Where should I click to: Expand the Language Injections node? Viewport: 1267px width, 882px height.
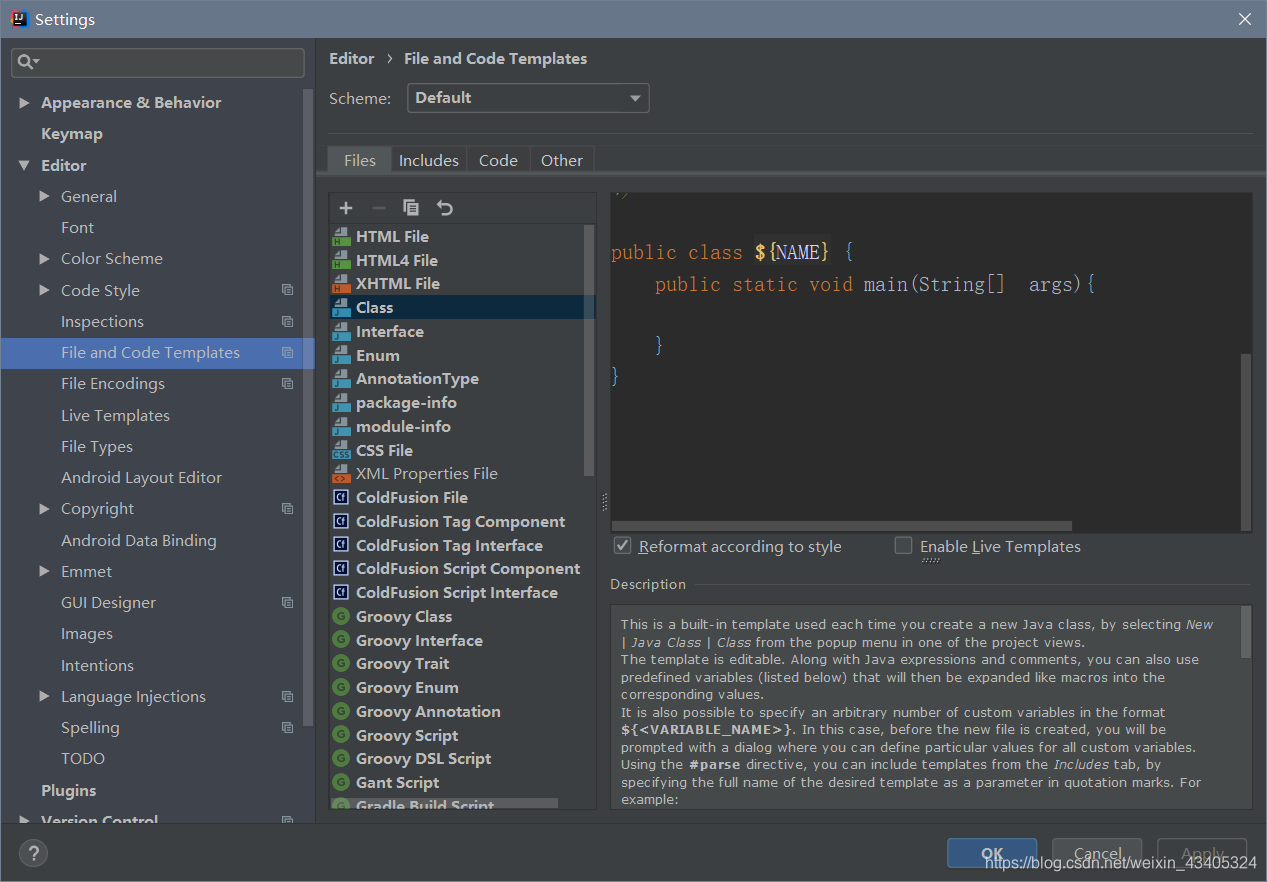click(44, 697)
